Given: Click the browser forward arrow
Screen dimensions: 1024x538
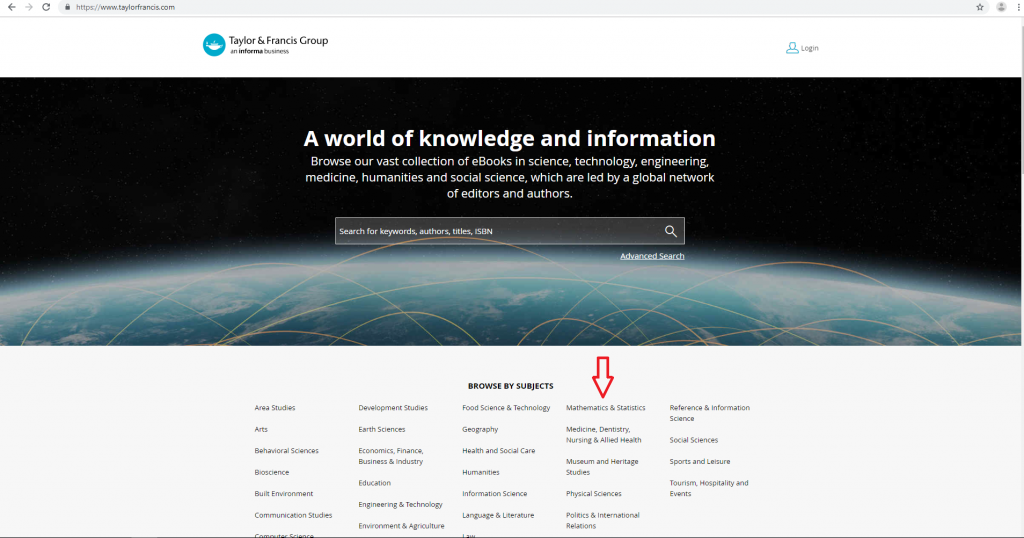Looking at the screenshot, I should 27,7.
